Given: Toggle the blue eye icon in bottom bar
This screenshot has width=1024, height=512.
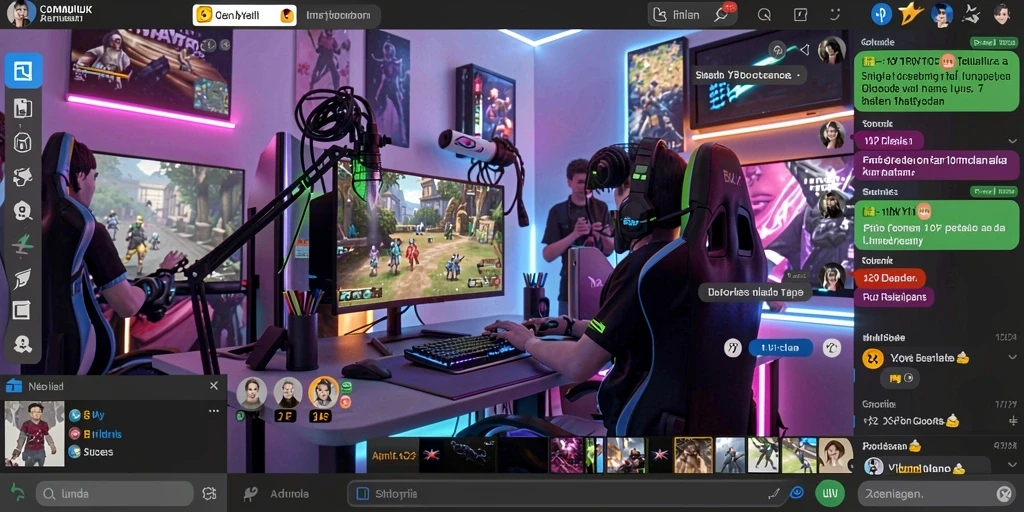Looking at the screenshot, I should [796, 494].
